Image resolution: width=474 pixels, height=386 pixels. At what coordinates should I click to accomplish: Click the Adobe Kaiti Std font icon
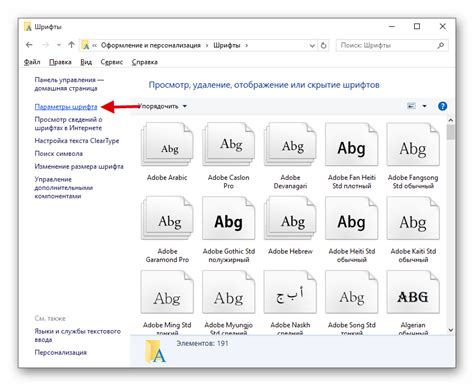[413, 218]
